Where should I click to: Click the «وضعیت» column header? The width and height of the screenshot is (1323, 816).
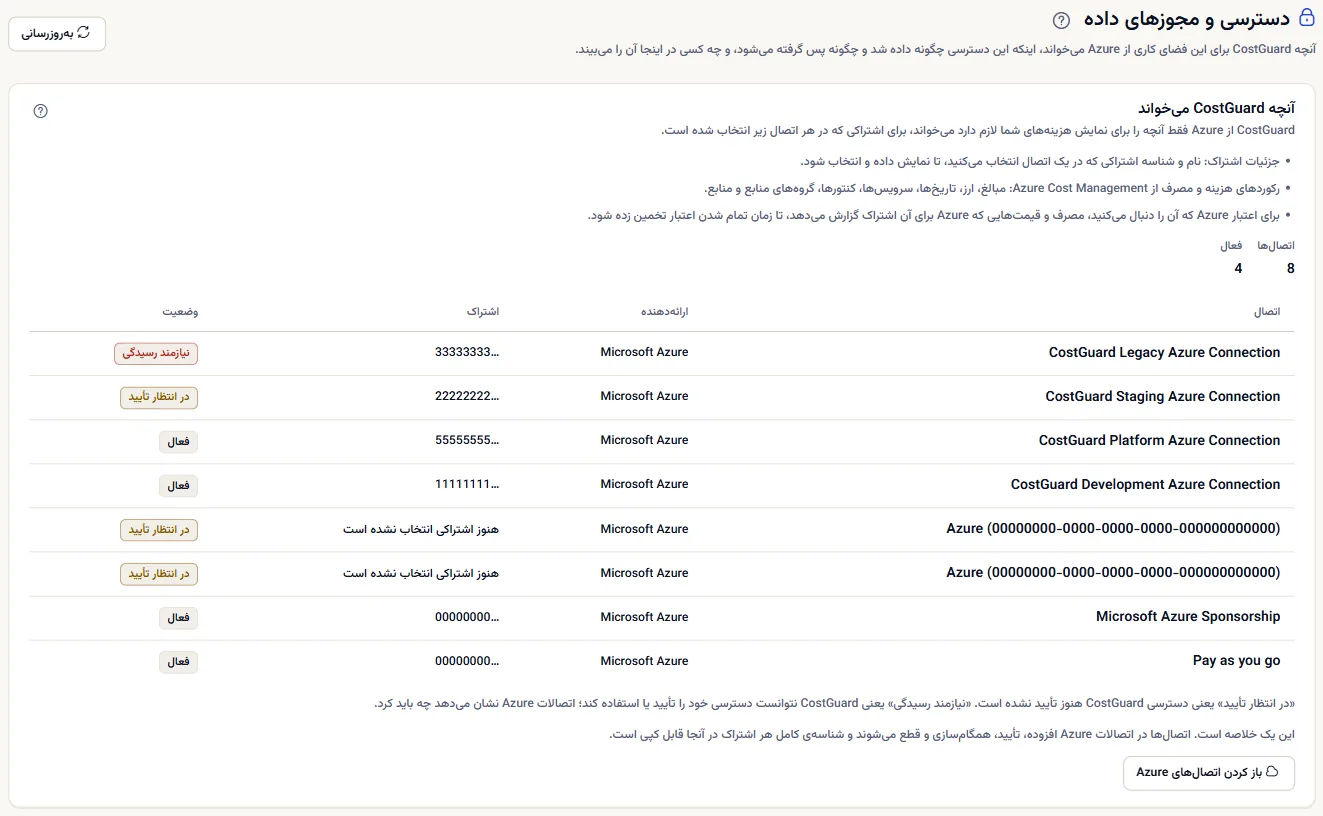pos(181,312)
